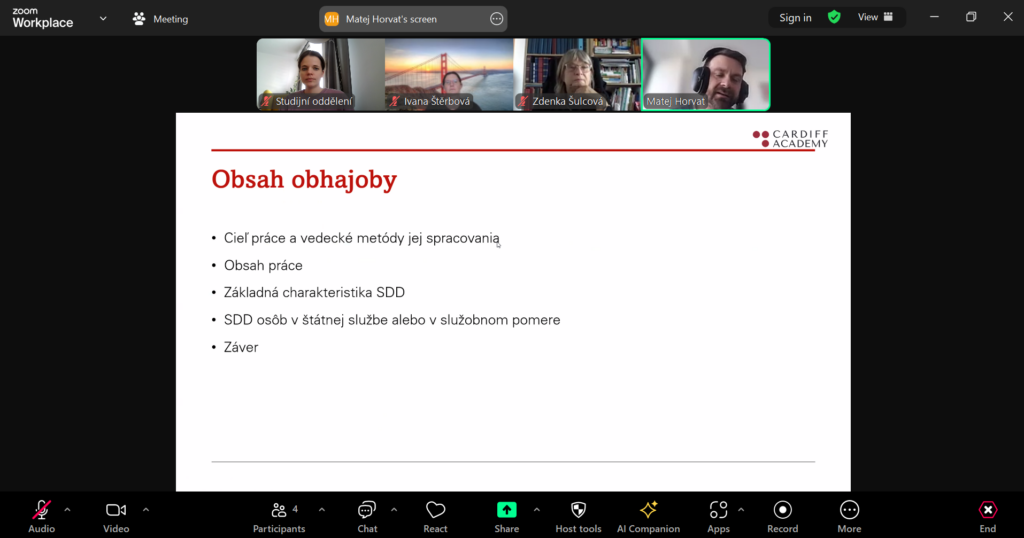Open Host tools shield icon
1024x538 pixels.
579,510
